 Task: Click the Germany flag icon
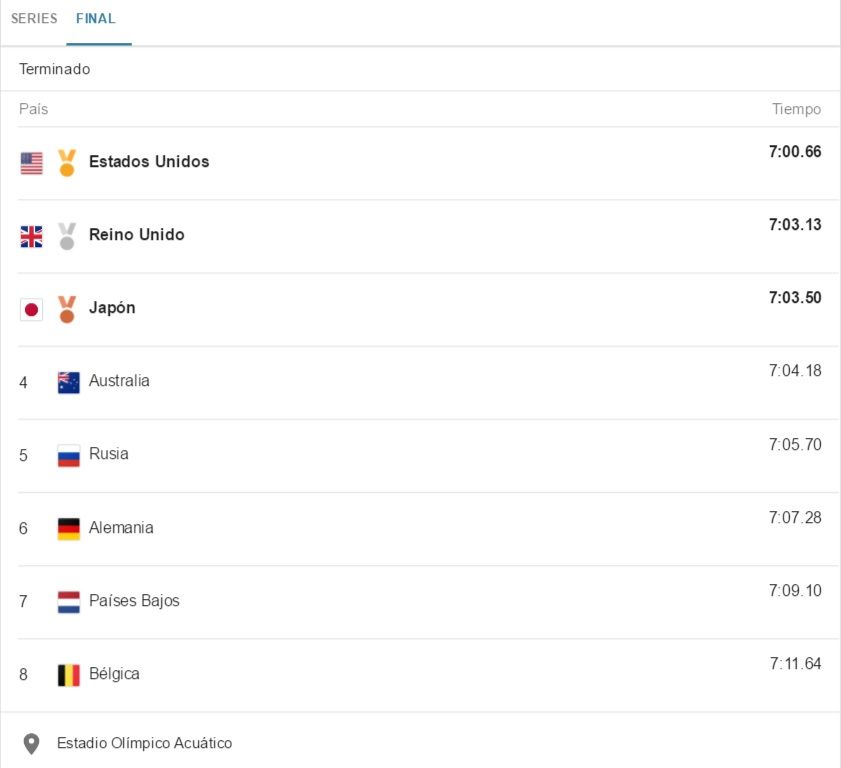pos(69,528)
